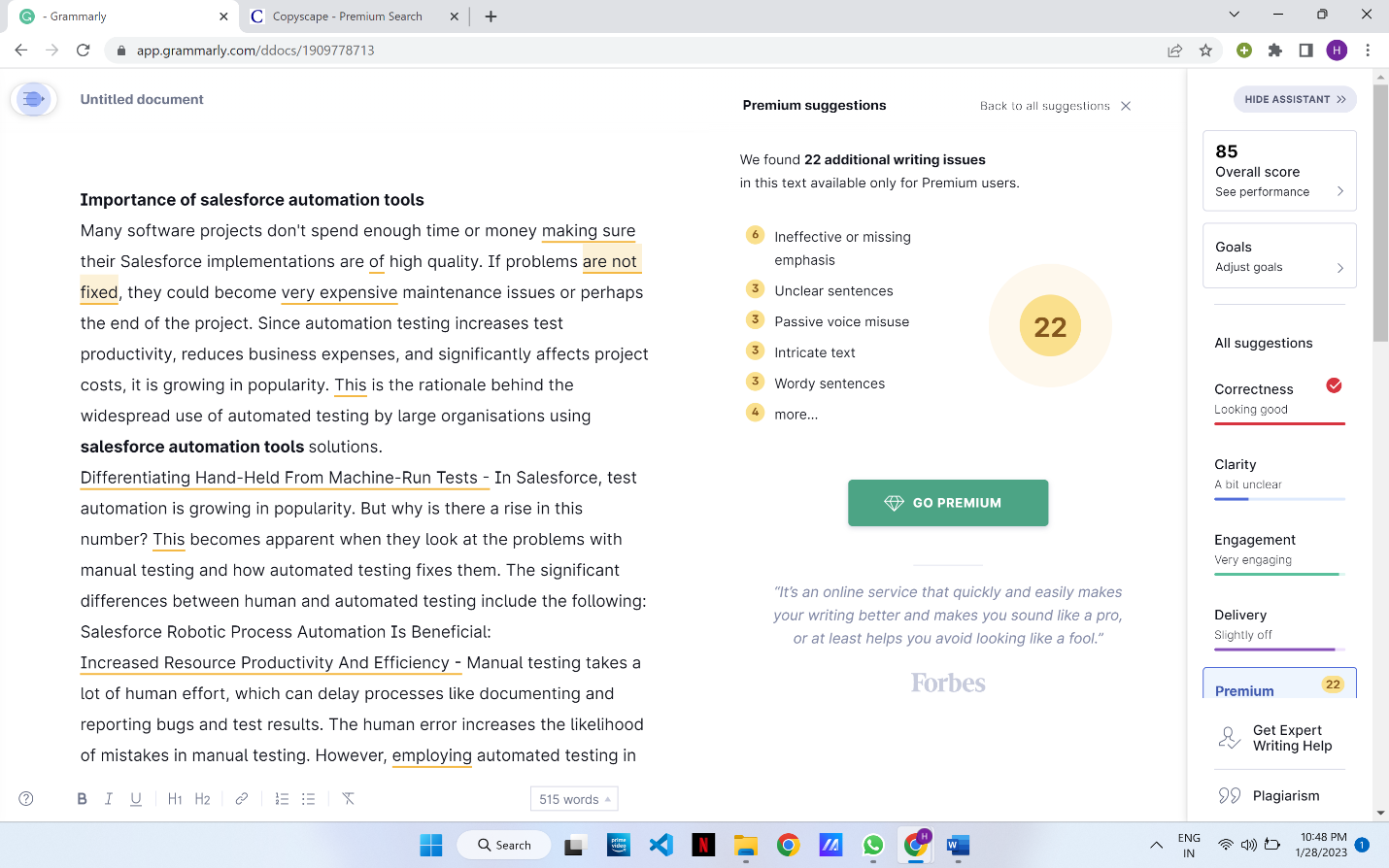Switch to the Copyscape Premium Search tab
The image size is (1389, 868).
click(348, 17)
